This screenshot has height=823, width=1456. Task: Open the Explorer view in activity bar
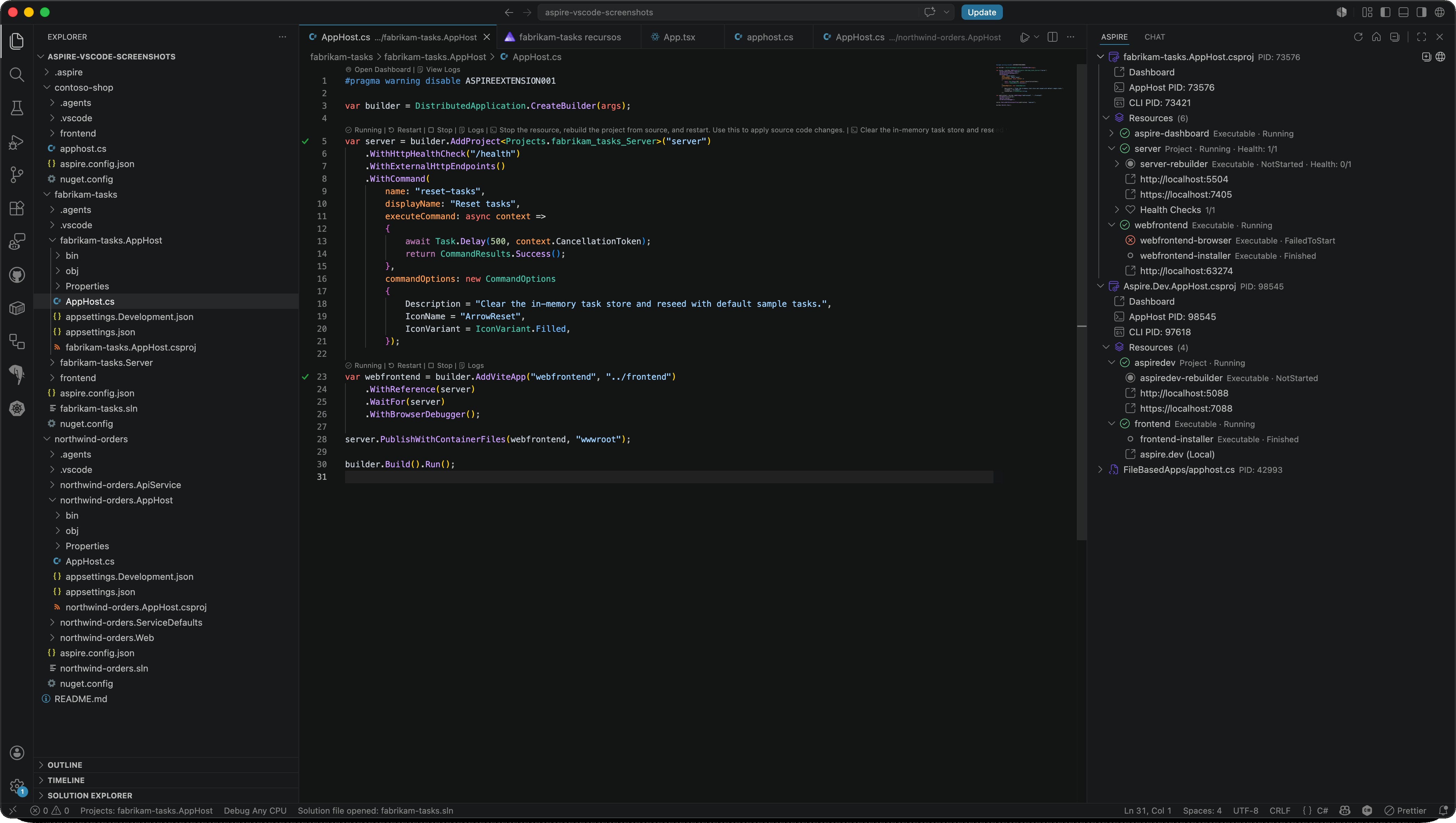point(17,41)
